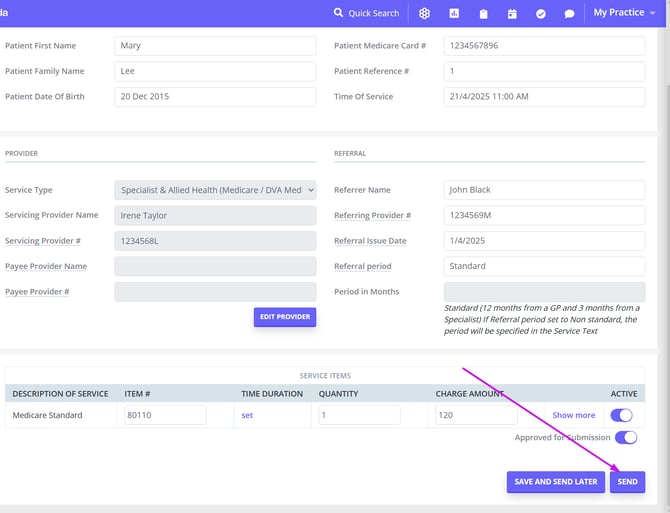Toggle the Active switch for Medicare Standard
The image size is (670, 513).
pyautogui.click(x=621, y=415)
